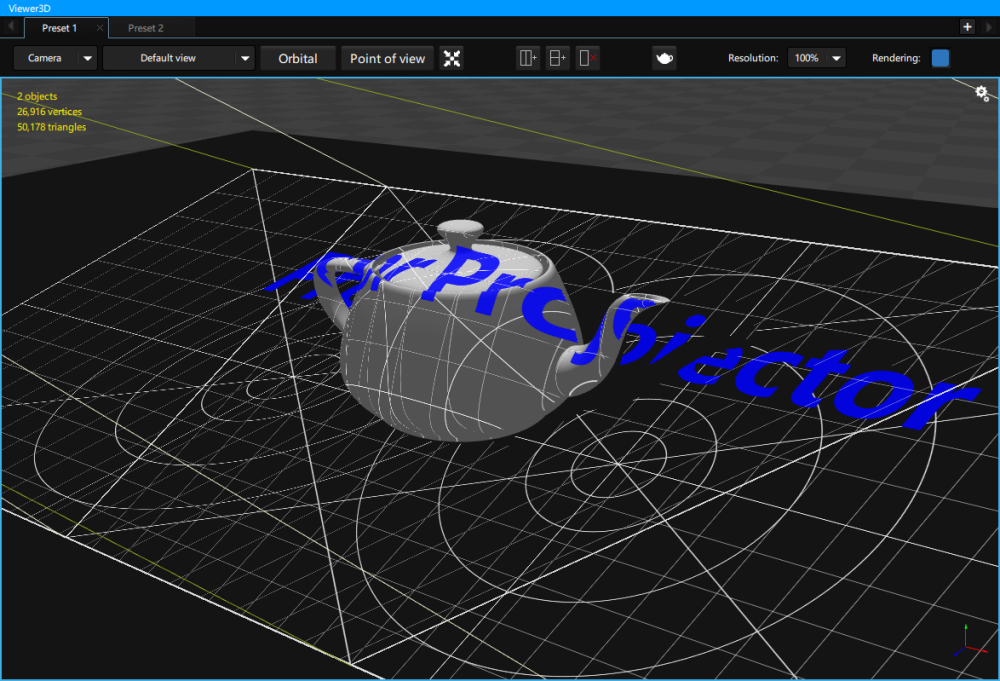Click the fit-to-view crossed arrows icon

[451, 58]
